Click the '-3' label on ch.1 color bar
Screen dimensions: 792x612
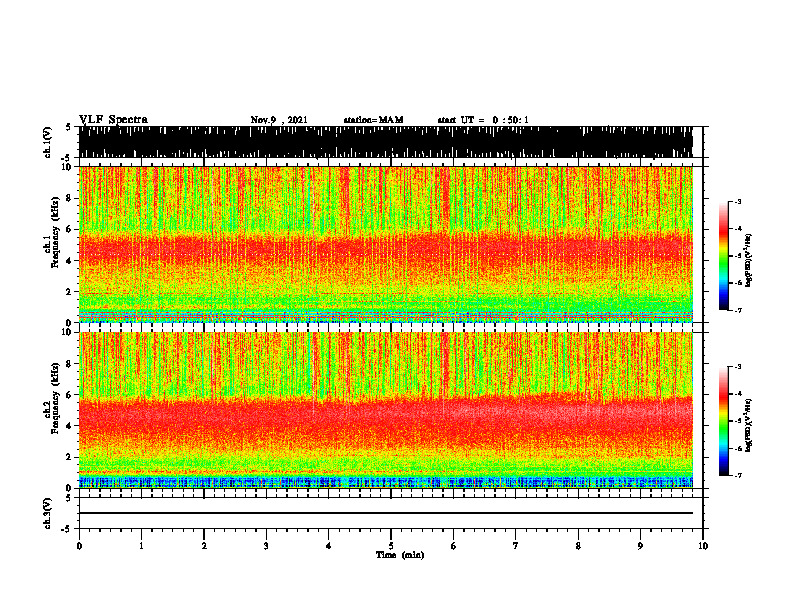[x=738, y=202]
